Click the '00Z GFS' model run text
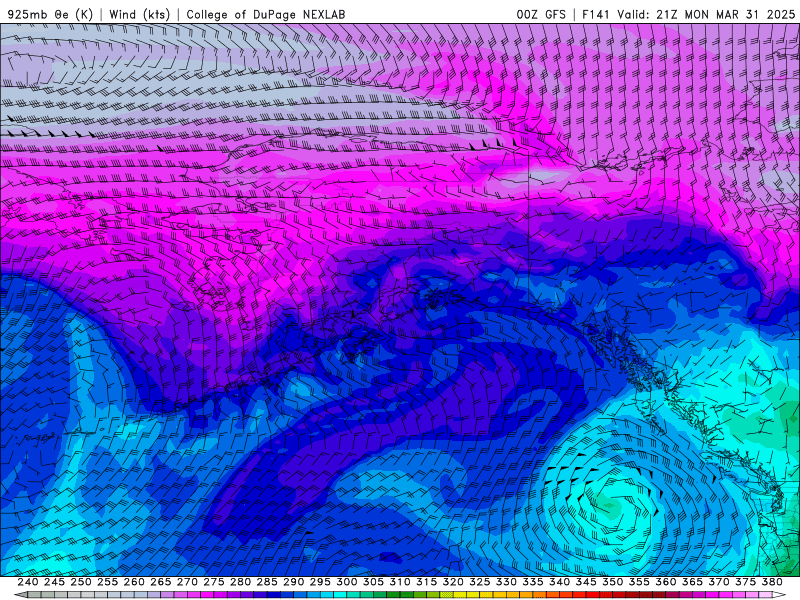 [x=541, y=14]
